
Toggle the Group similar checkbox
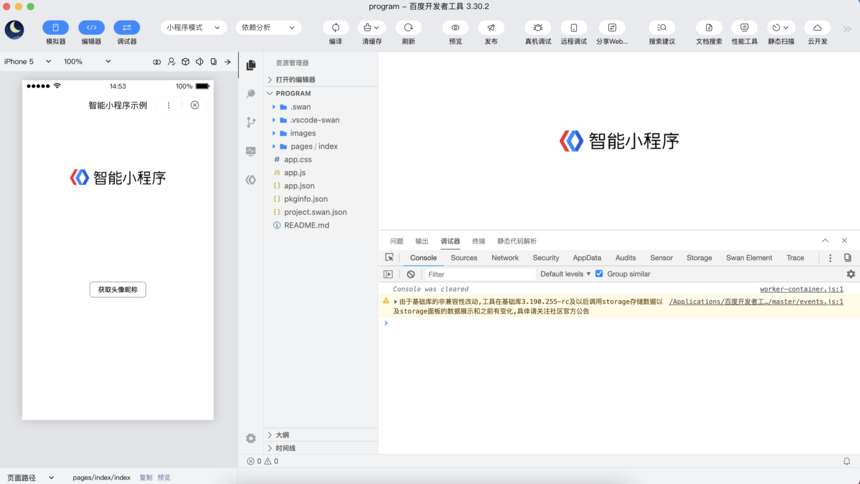(x=599, y=274)
